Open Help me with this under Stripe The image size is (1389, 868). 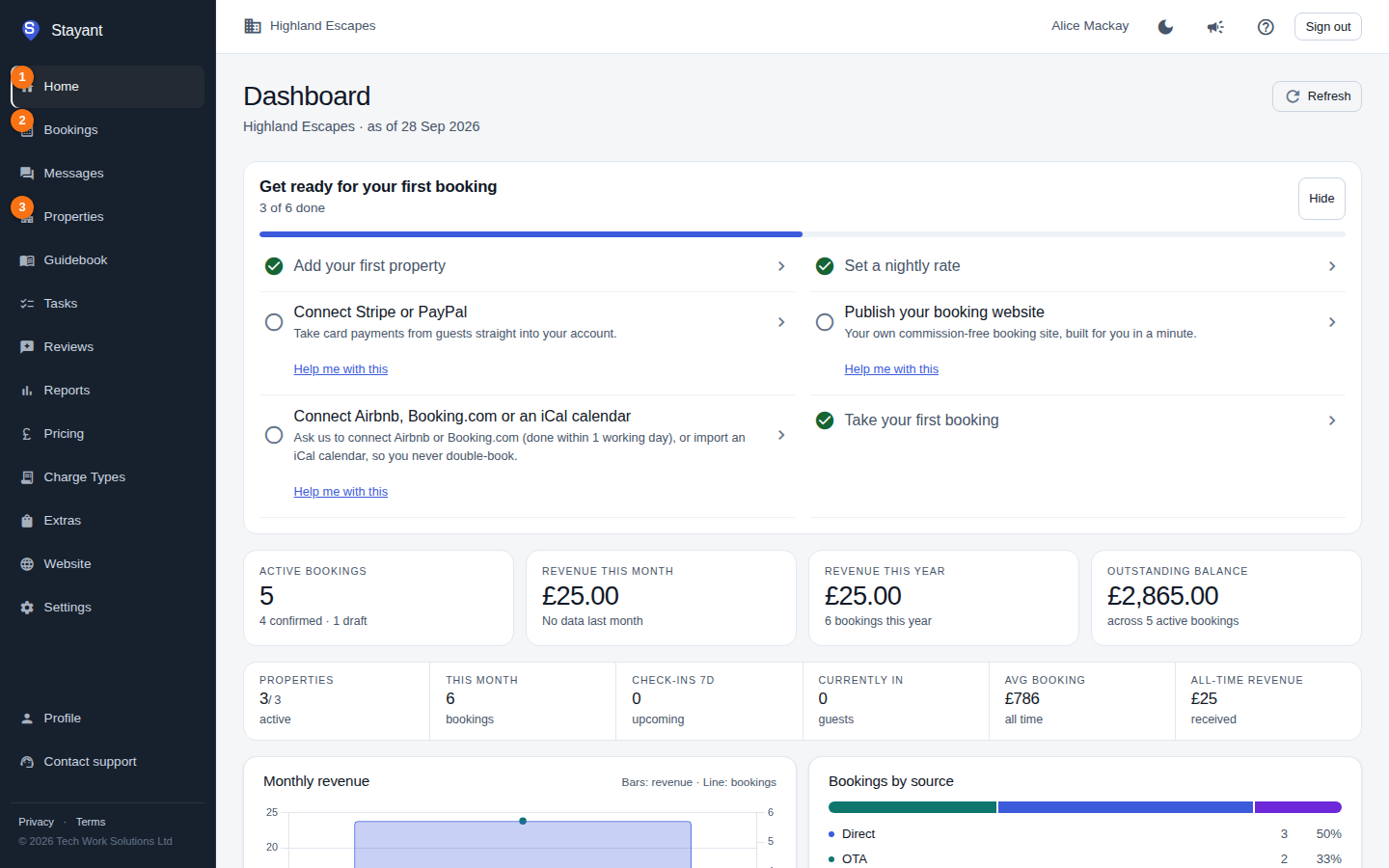tap(340, 369)
